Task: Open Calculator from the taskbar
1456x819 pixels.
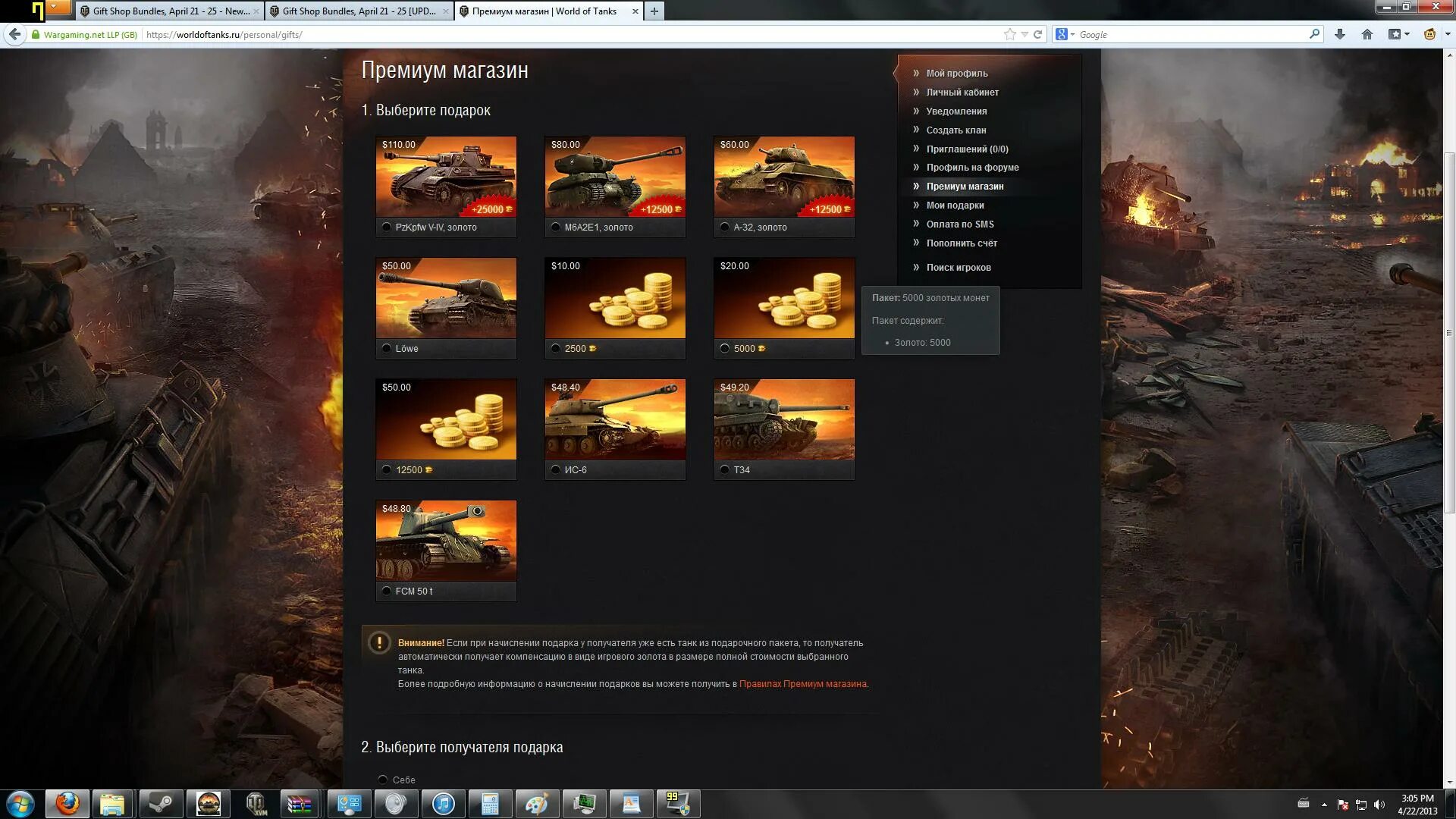Action: [490, 804]
